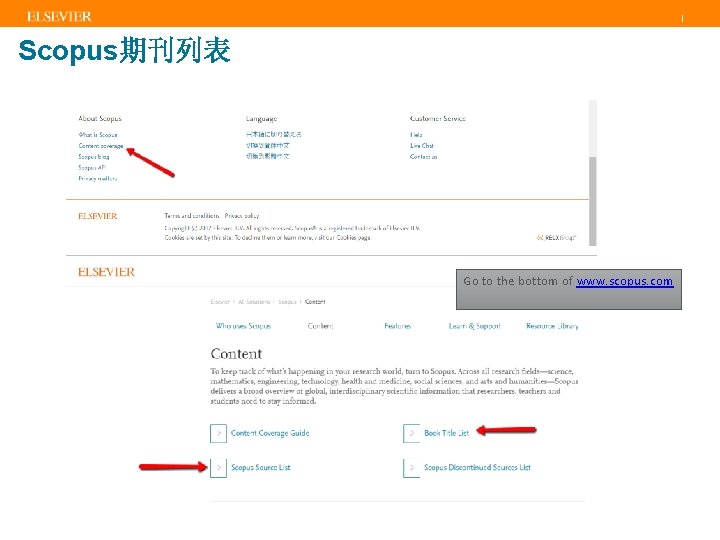Click the 'Language' footer heading
The width and height of the screenshot is (720, 540).
[x=261, y=118]
